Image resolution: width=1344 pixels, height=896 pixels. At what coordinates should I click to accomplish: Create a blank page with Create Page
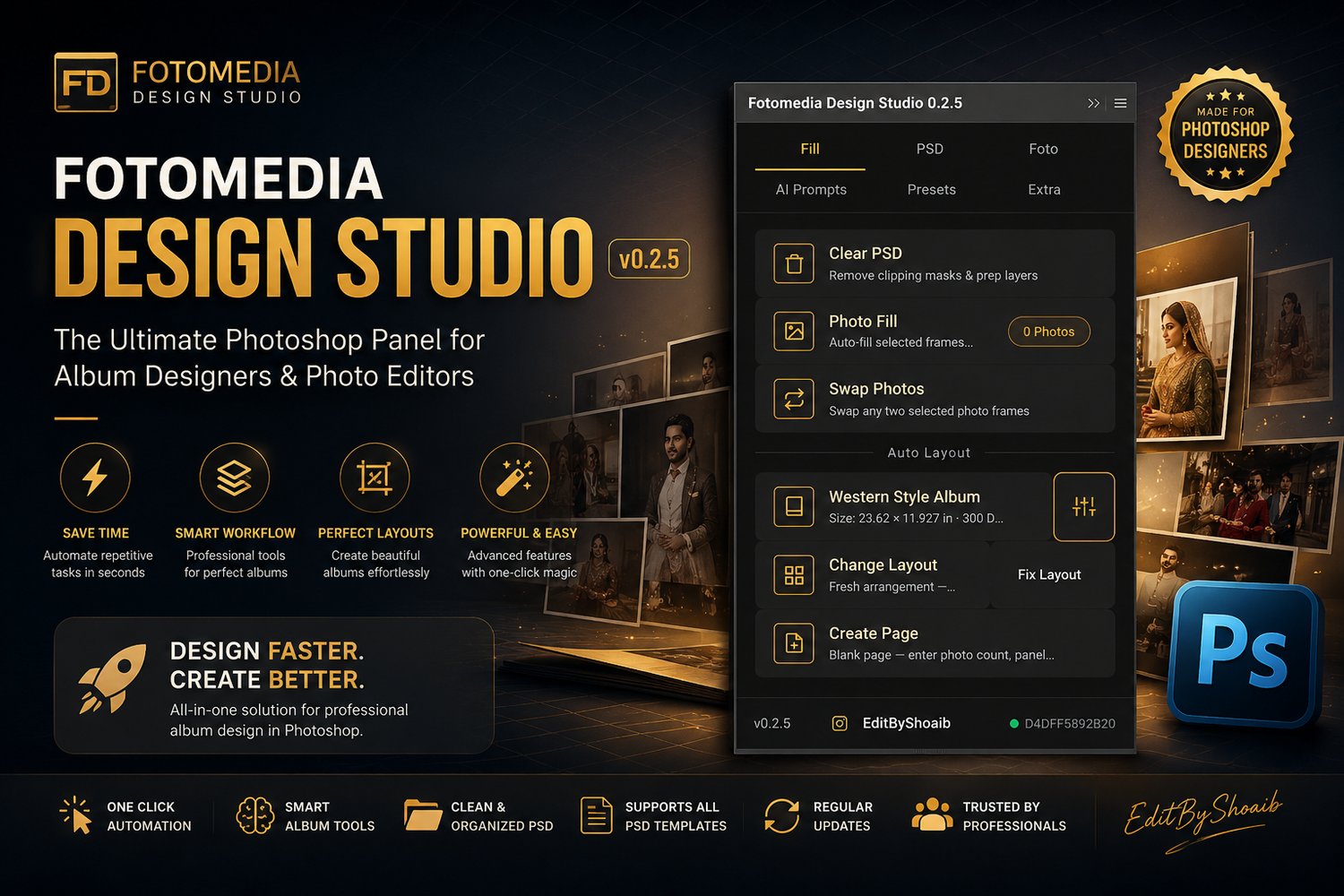(x=935, y=642)
